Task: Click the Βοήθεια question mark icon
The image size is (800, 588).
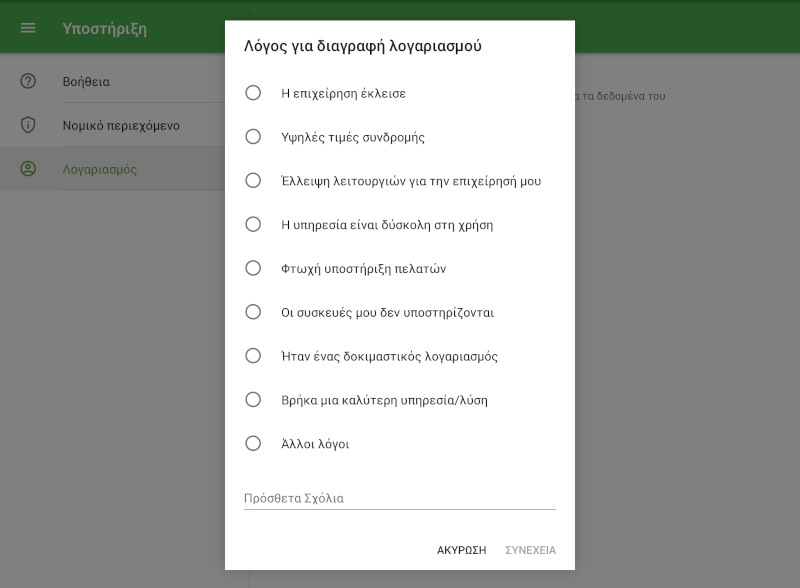Action: (28, 81)
